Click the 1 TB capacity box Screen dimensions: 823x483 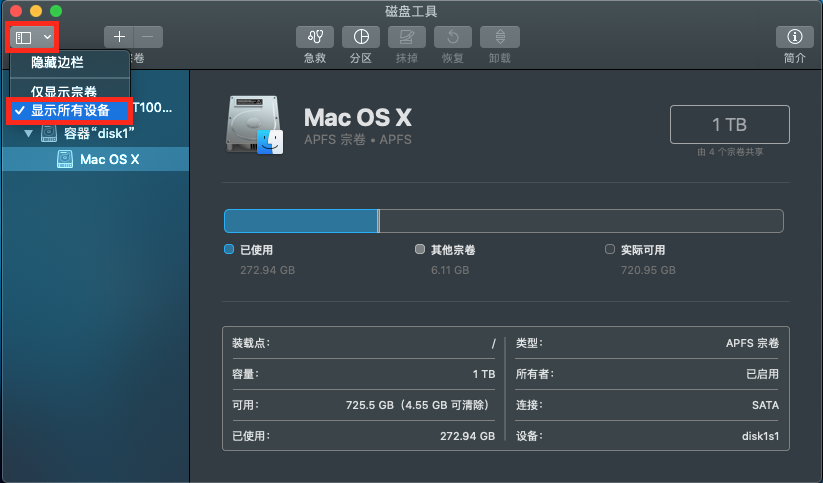(x=729, y=125)
